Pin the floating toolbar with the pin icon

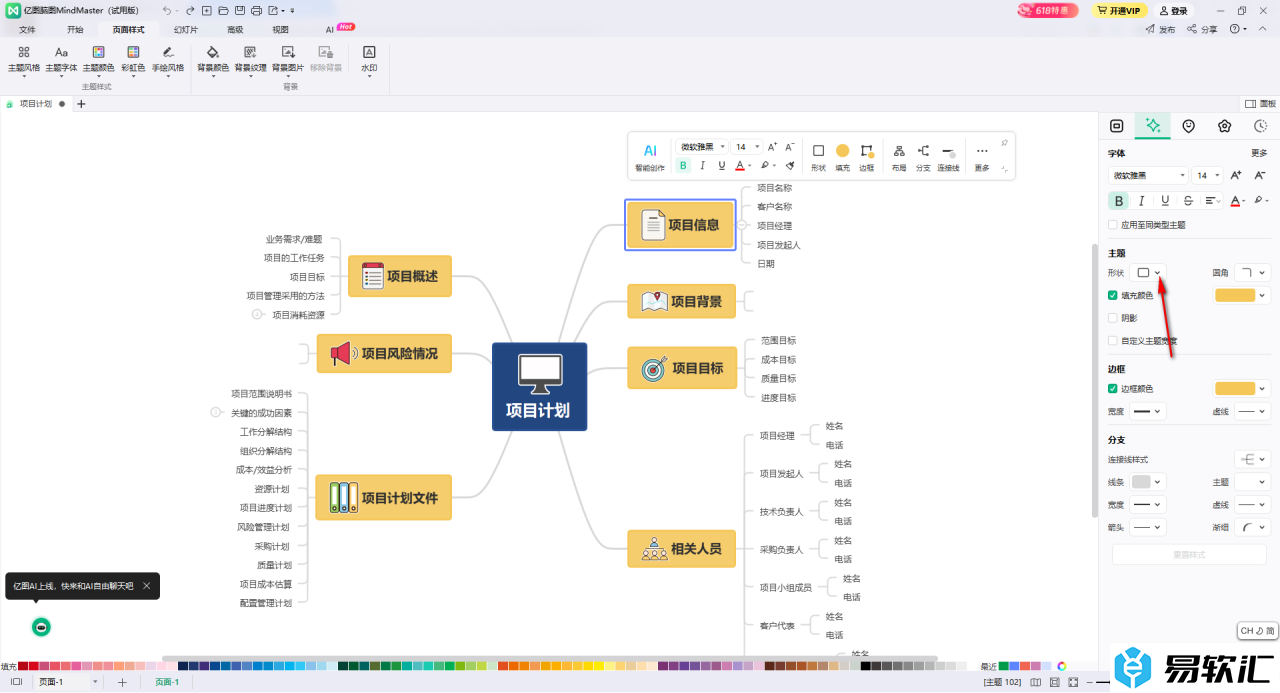[1004, 143]
